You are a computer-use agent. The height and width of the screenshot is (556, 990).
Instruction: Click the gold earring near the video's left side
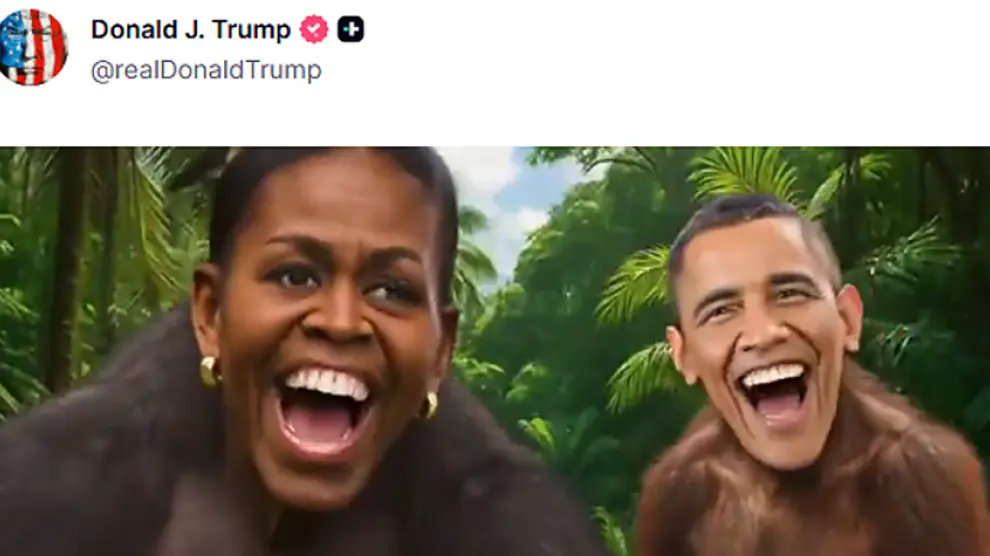point(210,372)
